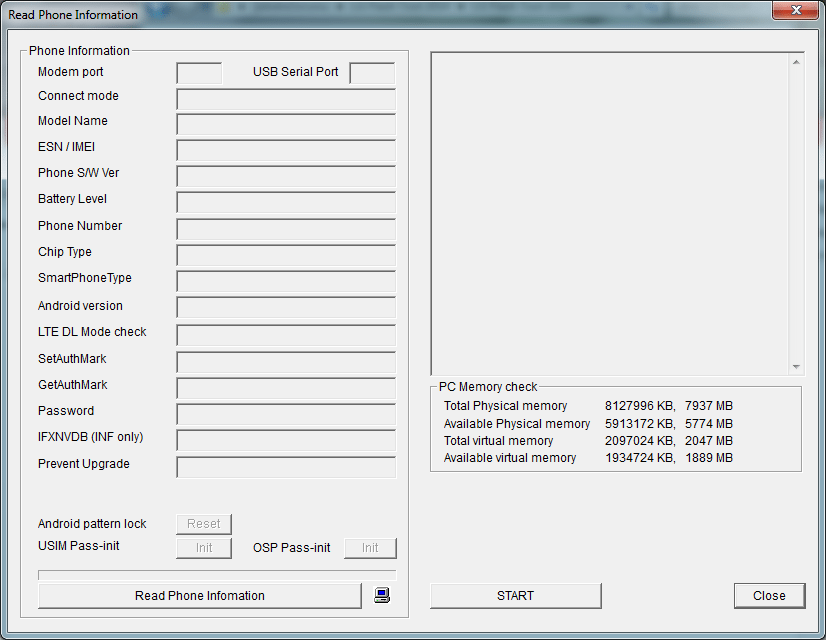Screen dimensions: 826x640
Task: Click the Battery Level field
Action: (286, 202)
